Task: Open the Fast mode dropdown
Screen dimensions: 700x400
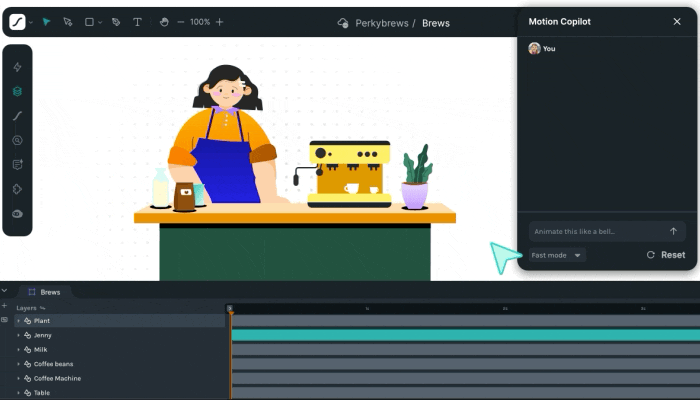Action: point(557,255)
